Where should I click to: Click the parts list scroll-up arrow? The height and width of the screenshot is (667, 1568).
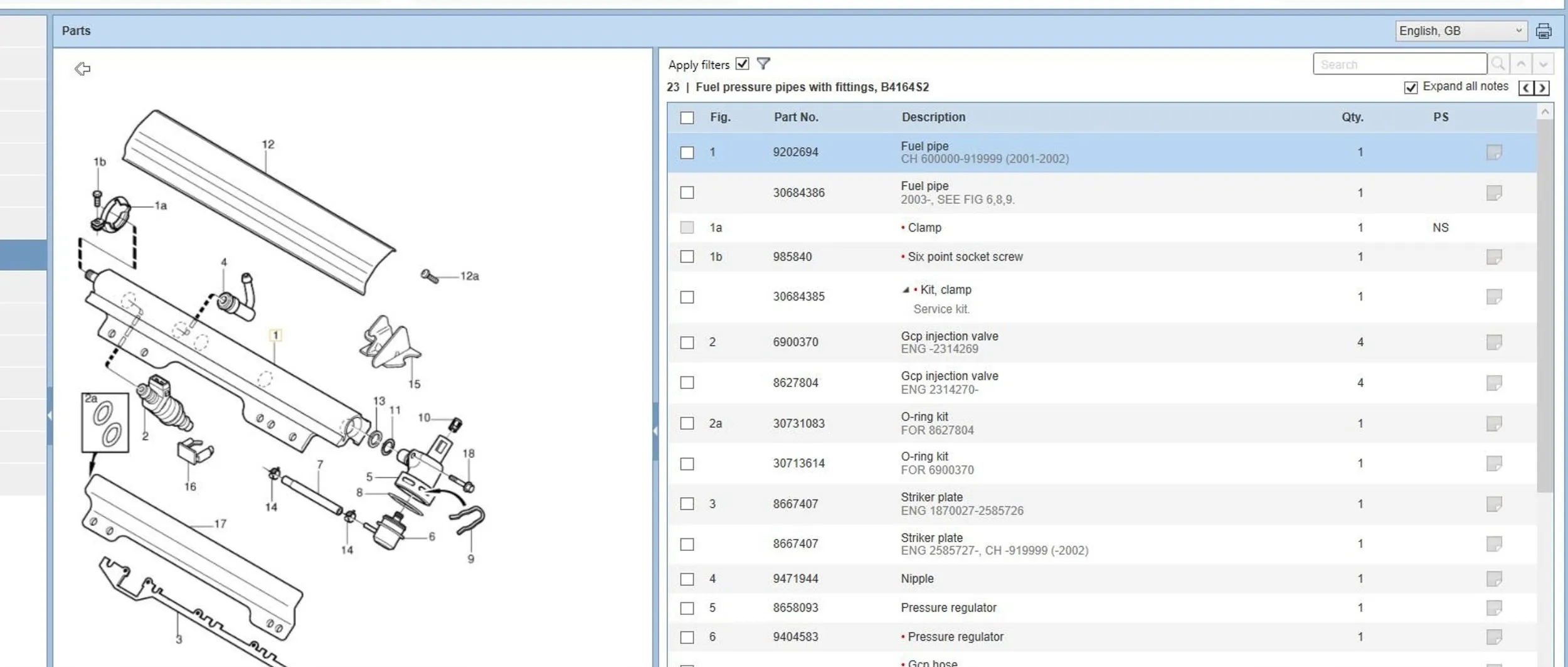tap(1545, 112)
